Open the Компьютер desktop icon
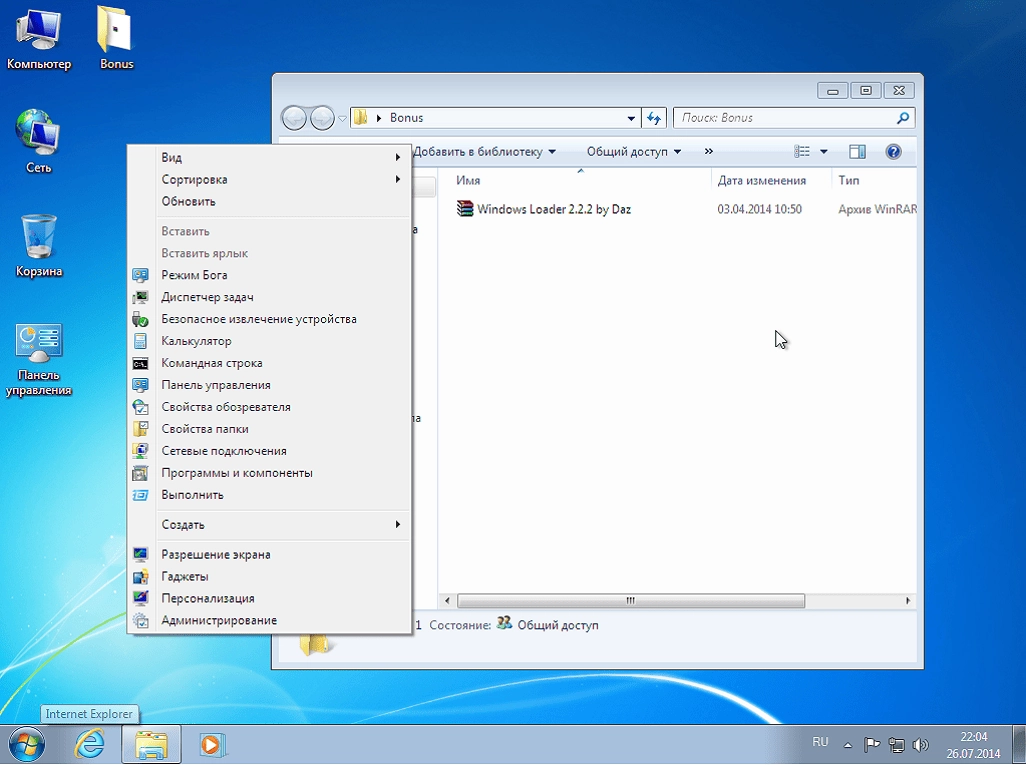The image size is (1026, 765). tap(39, 39)
